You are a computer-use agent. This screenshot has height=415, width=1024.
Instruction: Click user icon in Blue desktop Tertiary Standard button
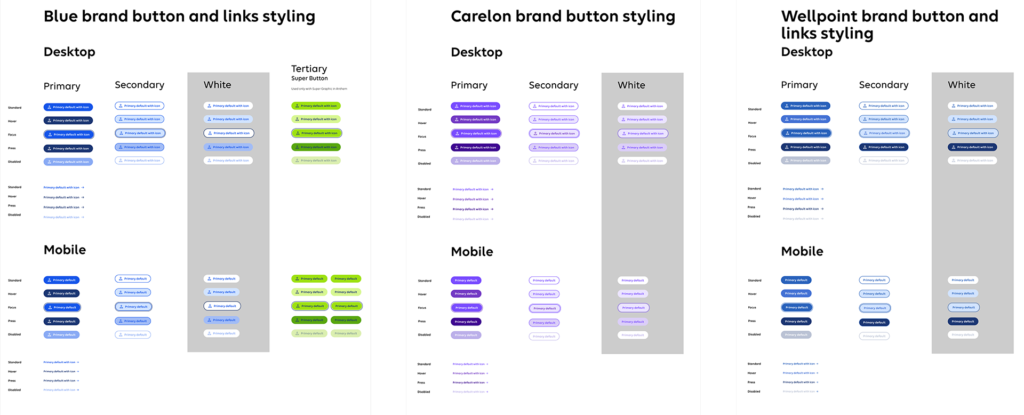click(296, 106)
